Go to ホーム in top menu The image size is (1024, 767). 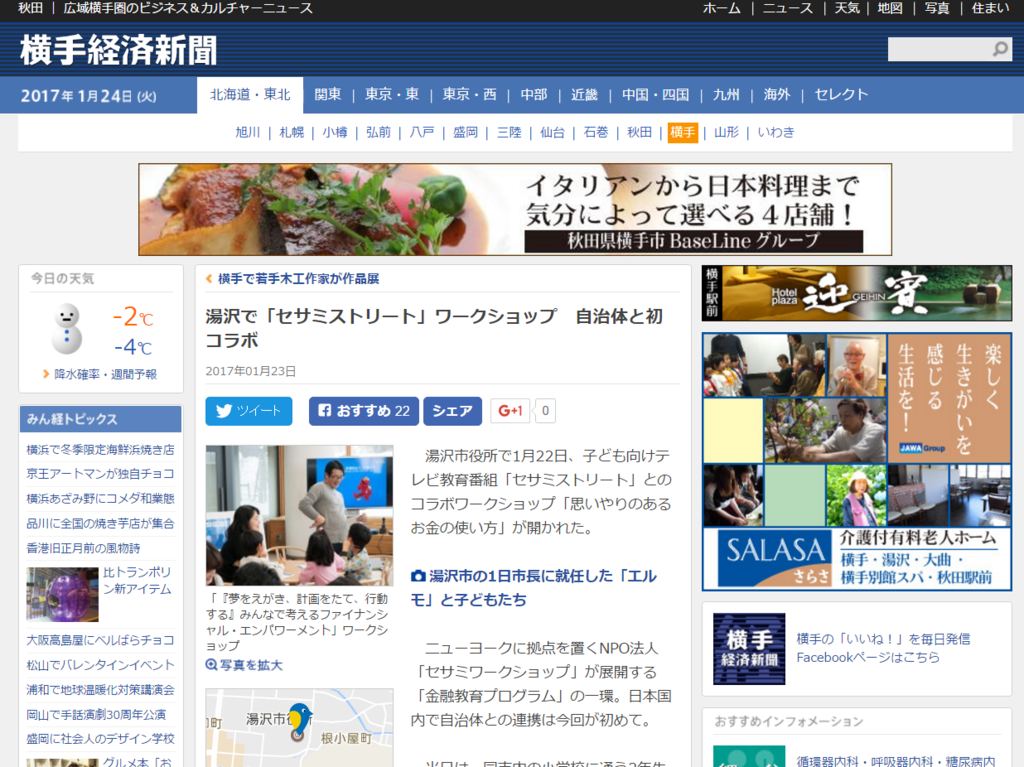[722, 8]
